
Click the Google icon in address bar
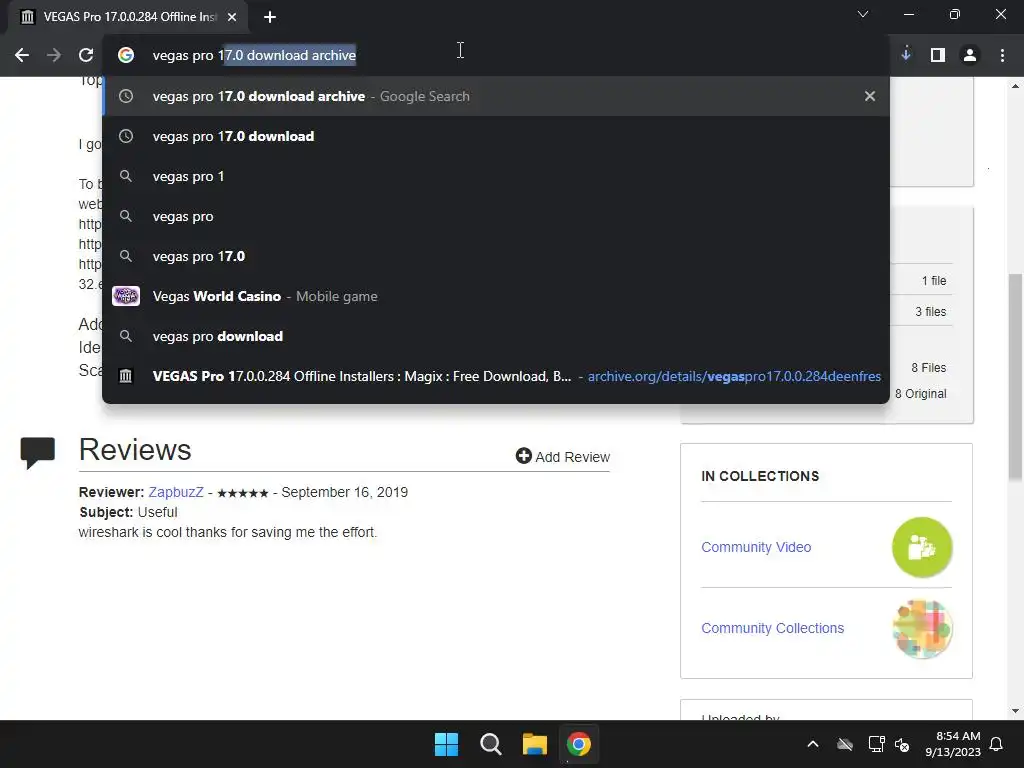(x=126, y=56)
